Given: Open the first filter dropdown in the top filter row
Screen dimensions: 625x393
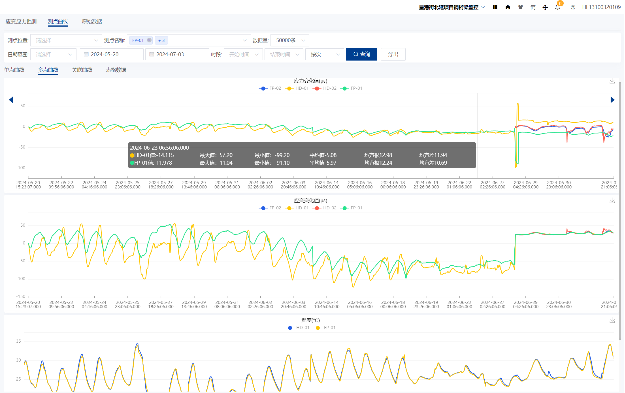Looking at the screenshot, I should 66,40.
